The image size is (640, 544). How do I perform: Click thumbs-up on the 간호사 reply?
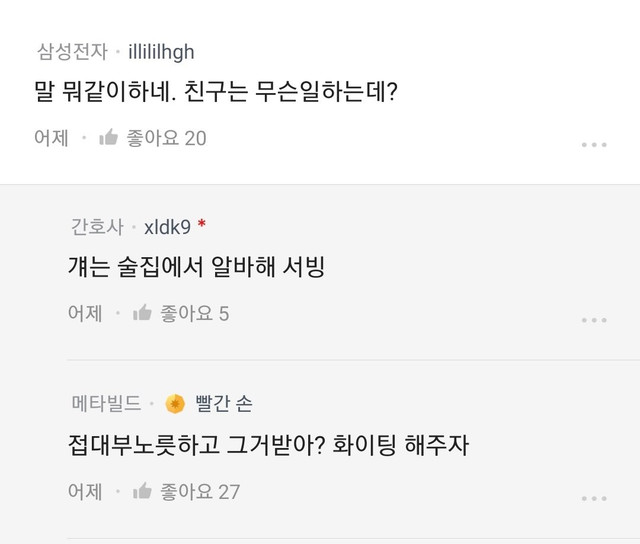coord(143,314)
